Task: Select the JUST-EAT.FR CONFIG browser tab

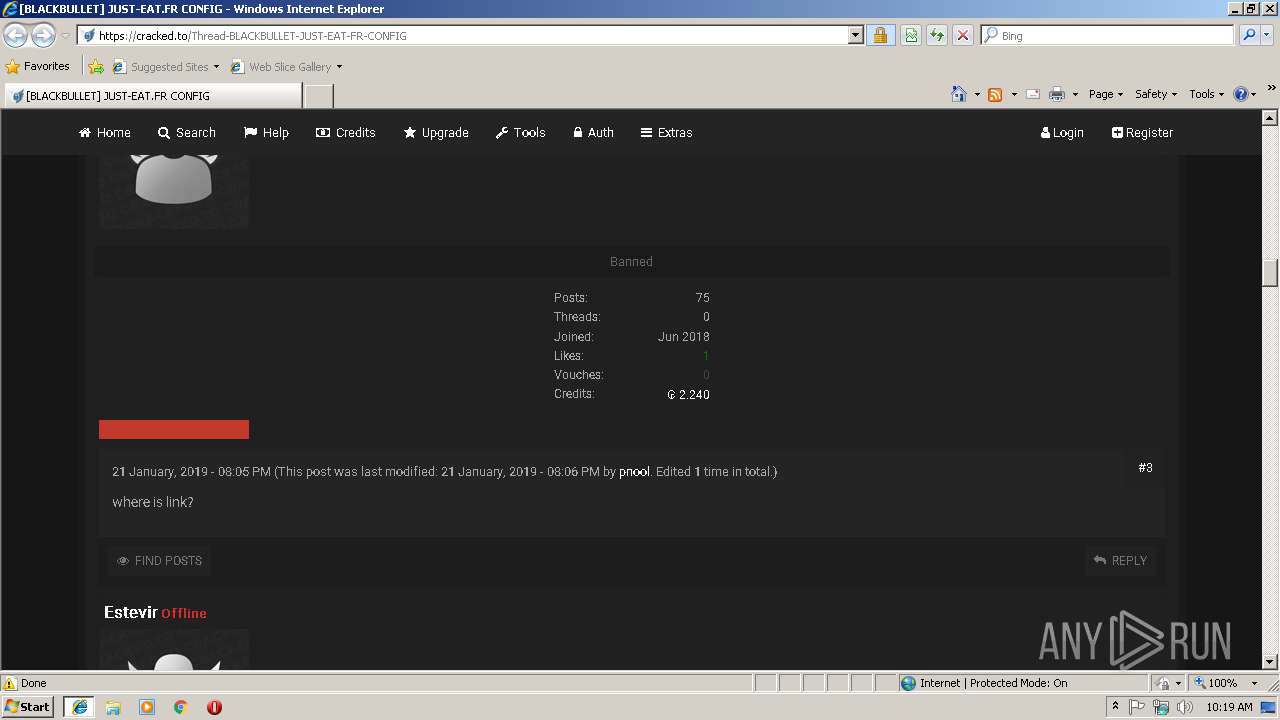Action: point(152,96)
